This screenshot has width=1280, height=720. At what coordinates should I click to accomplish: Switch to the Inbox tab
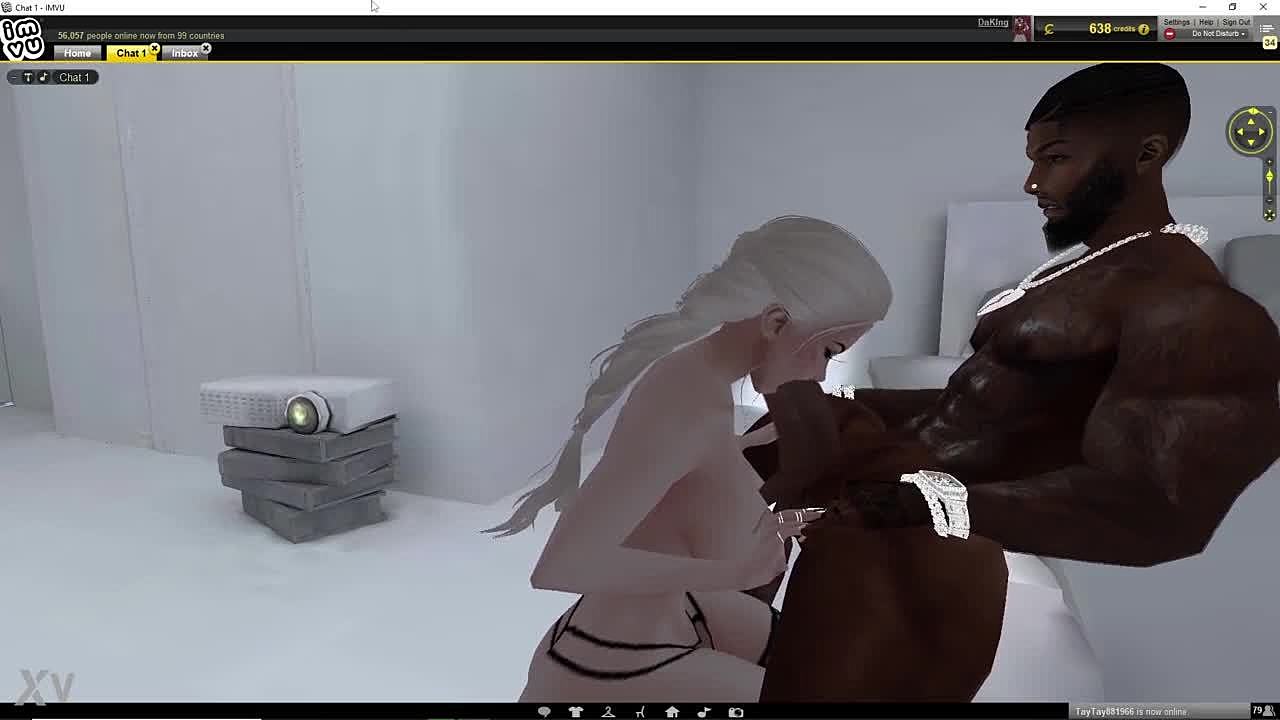click(184, 53)
